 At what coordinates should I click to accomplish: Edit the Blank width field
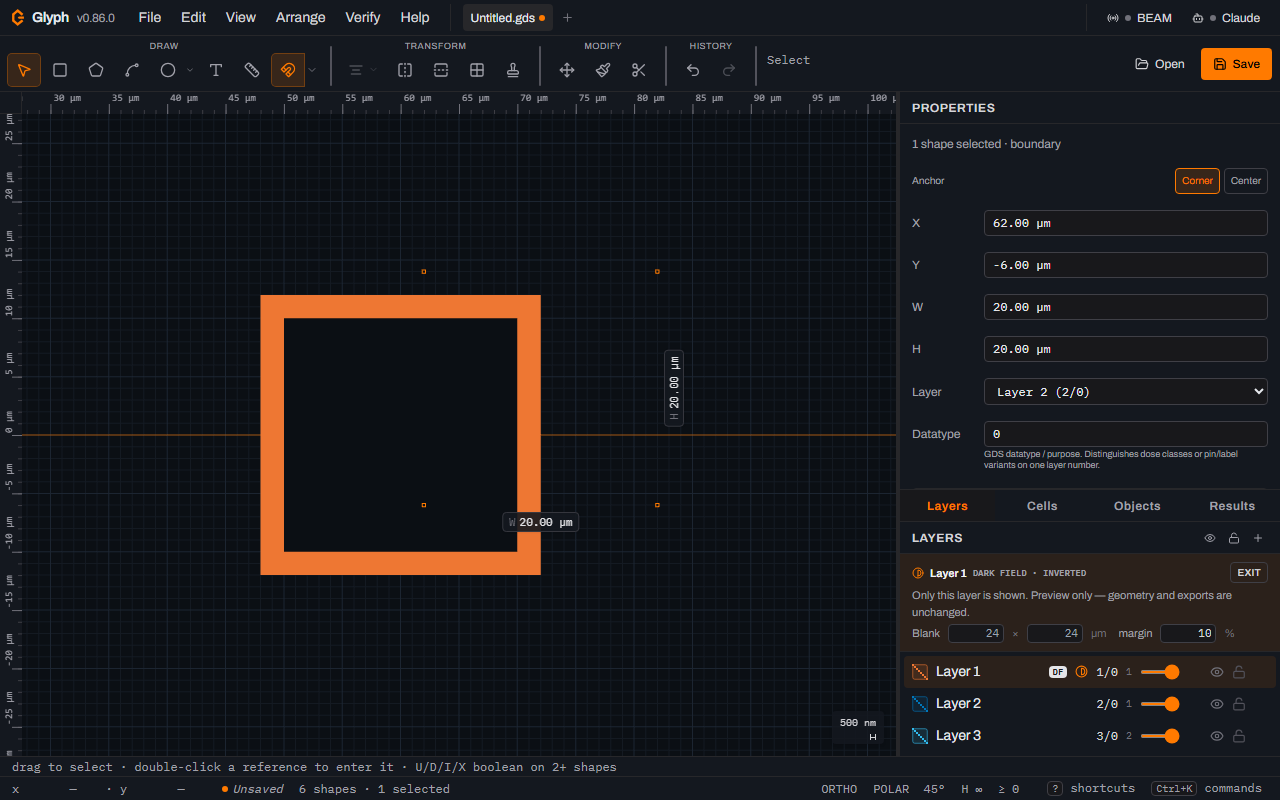(x=976, y=633)
